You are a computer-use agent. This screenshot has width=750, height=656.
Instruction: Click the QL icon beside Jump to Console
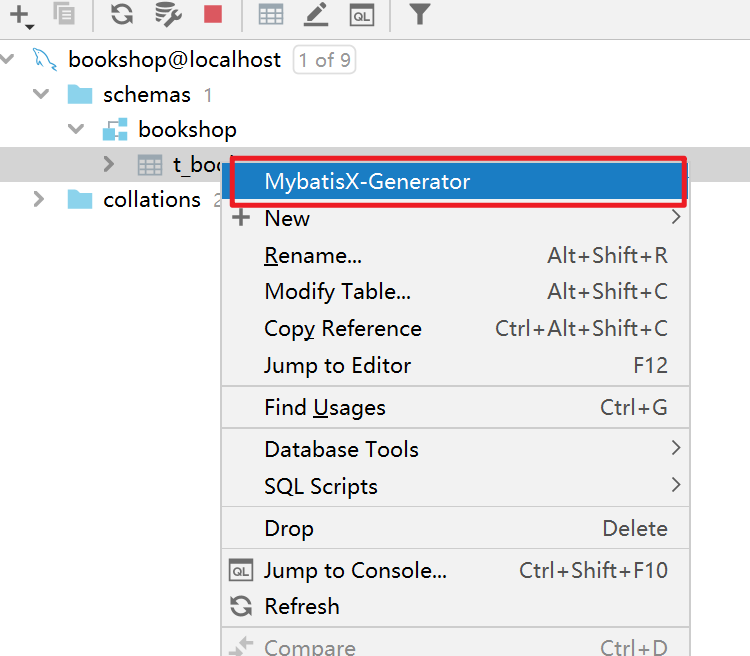(x=241, y=570)
